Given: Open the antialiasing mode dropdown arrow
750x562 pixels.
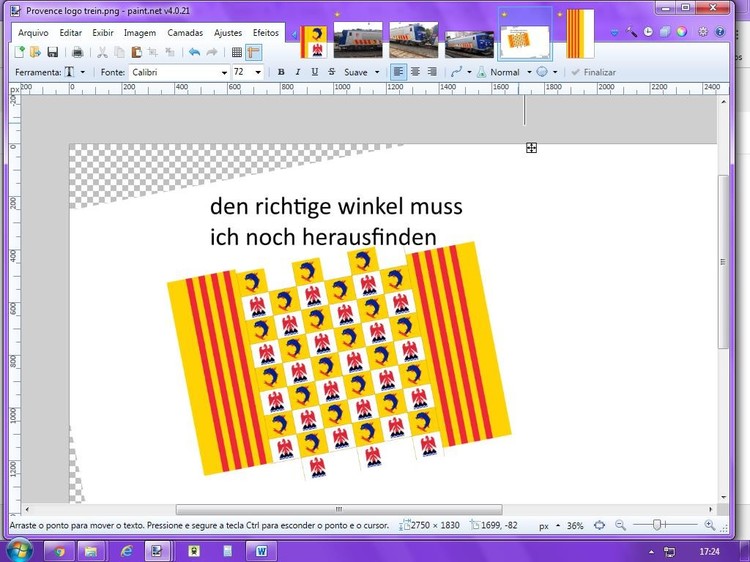Looking at the screenshot, I should coord(469,73).
